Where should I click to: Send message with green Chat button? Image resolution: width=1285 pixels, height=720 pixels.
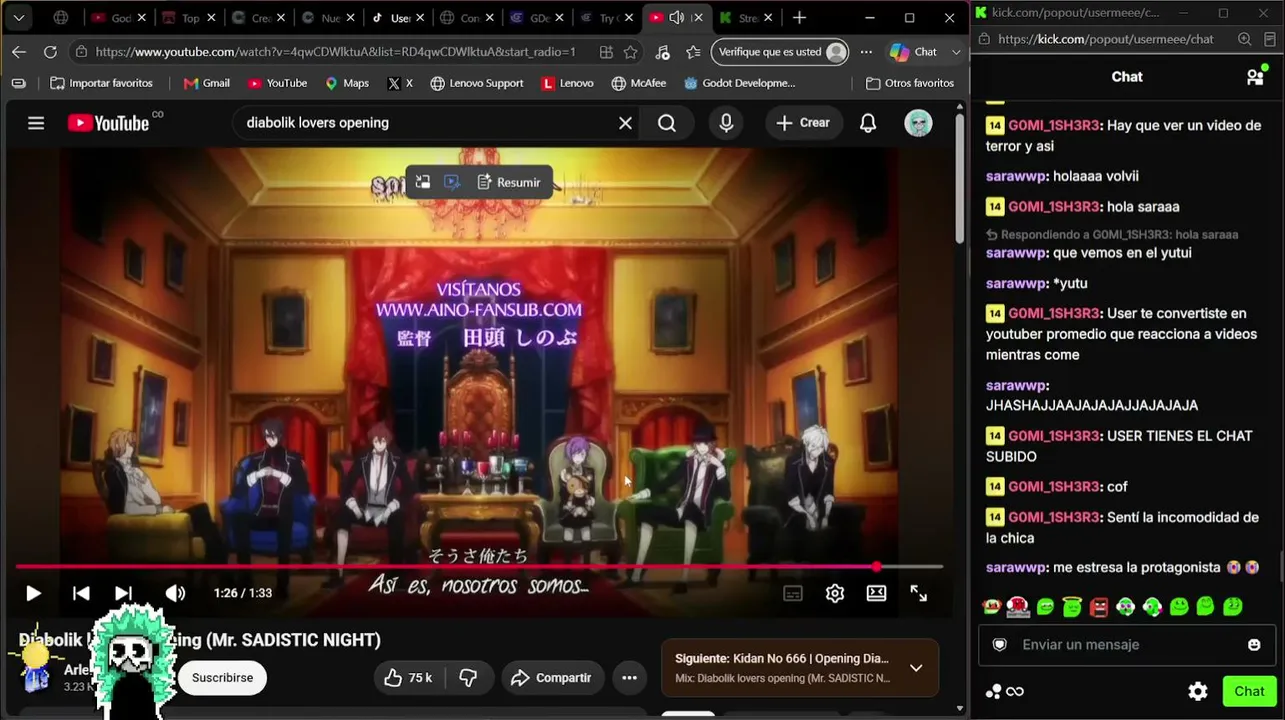[1249, 691]
